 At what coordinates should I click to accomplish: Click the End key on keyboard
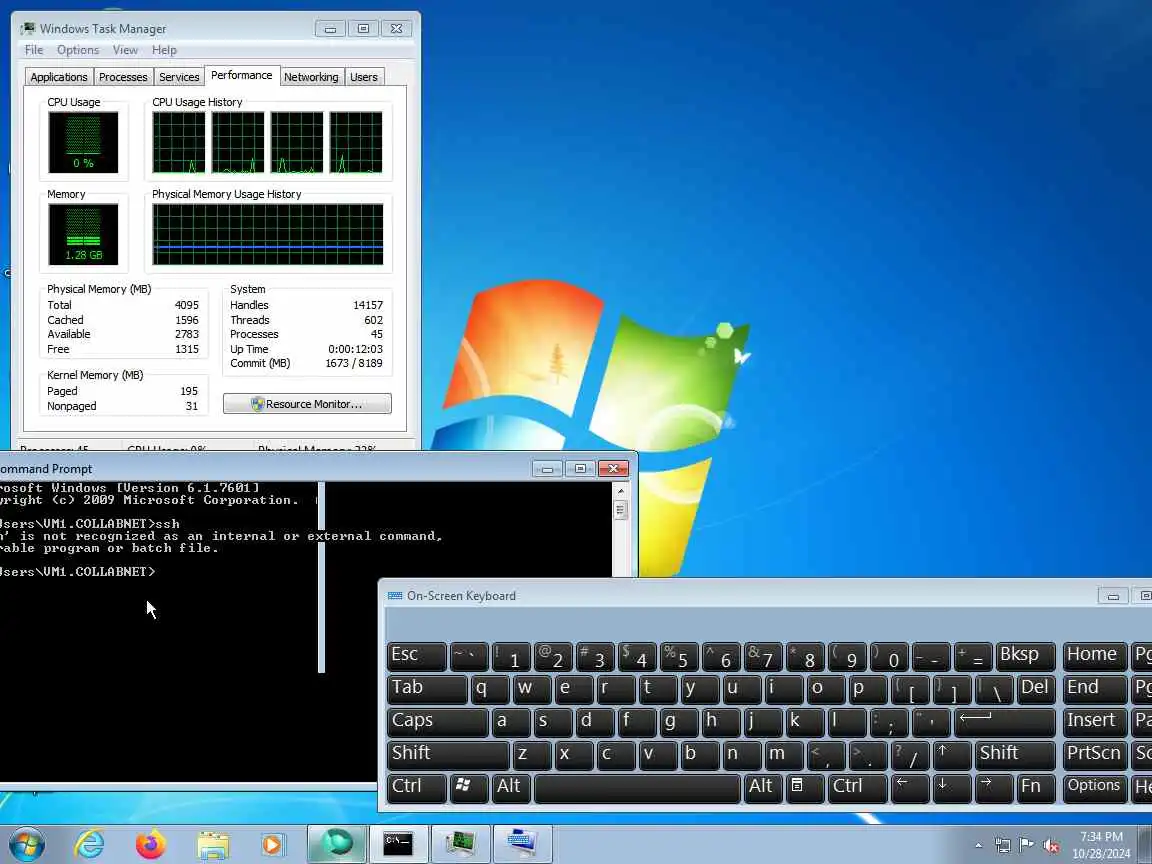(1095, 689)
